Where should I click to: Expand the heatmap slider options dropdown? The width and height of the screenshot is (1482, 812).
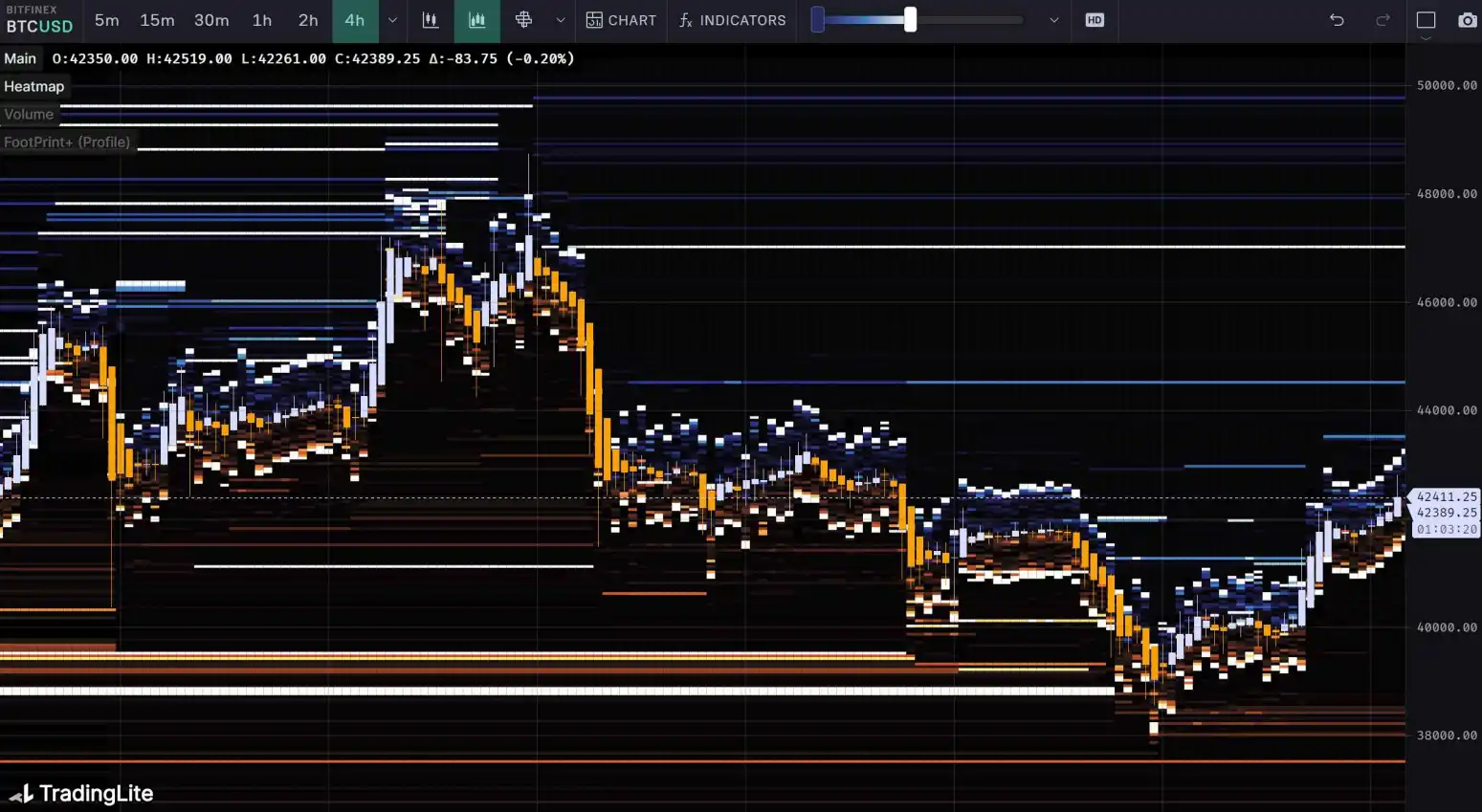[x=1053, y=20]
